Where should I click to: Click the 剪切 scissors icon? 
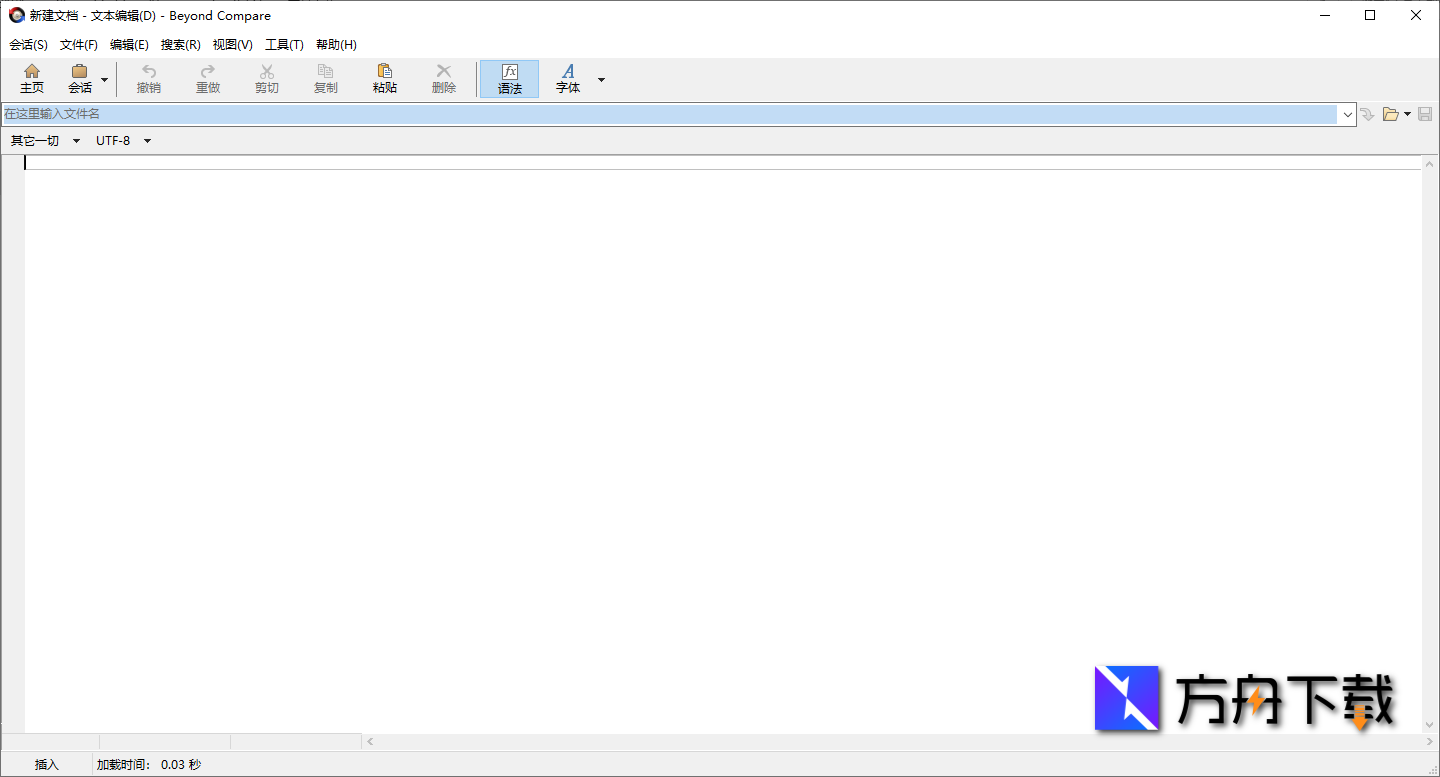point(267,72)
